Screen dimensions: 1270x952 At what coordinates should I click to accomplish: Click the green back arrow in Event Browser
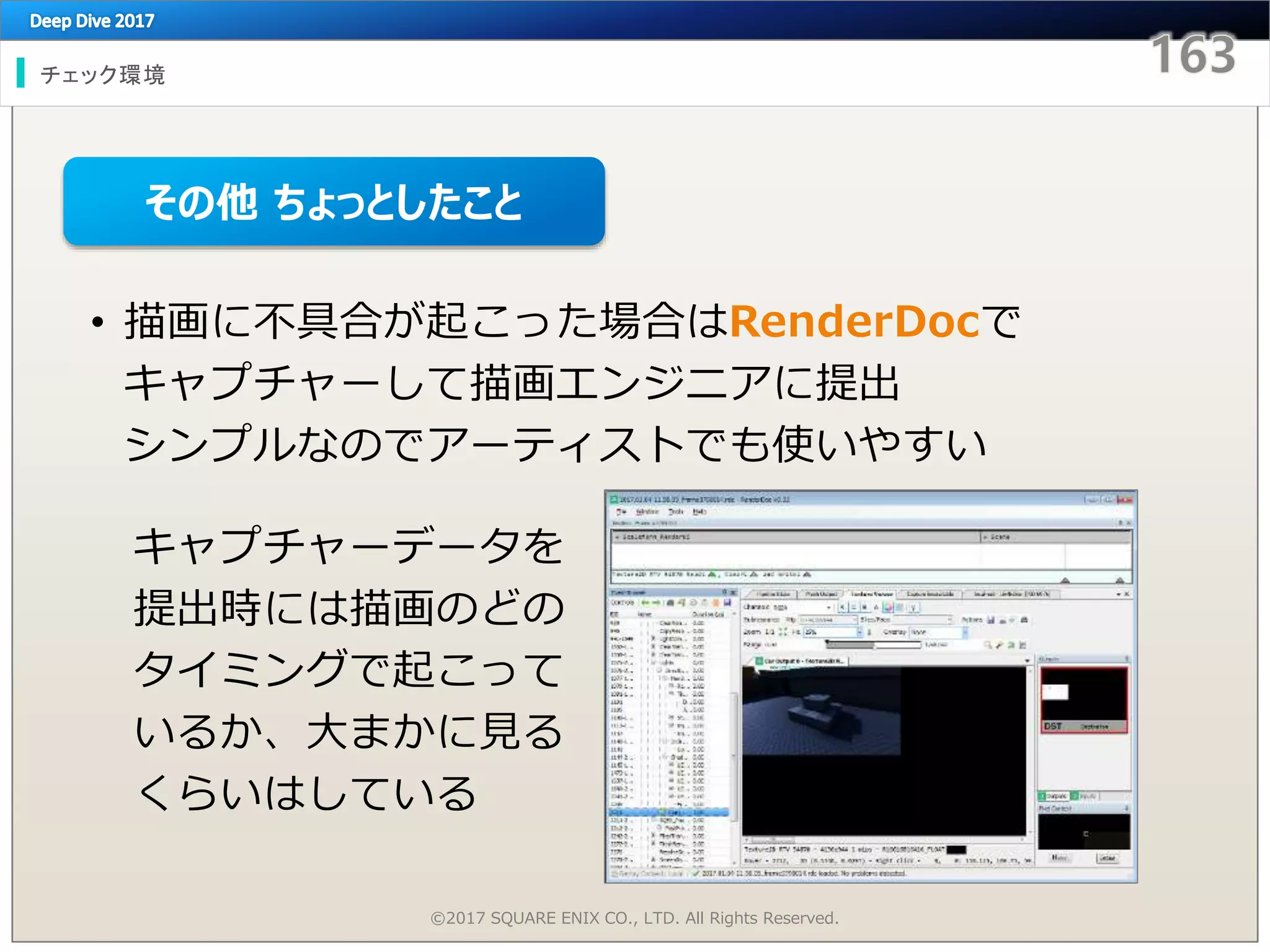coord(646,602)
